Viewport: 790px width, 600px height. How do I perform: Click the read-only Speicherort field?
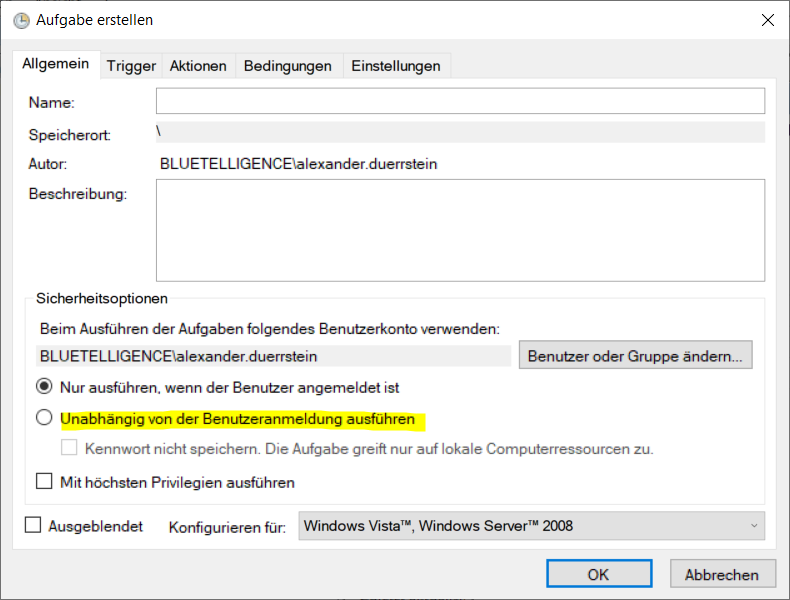click(460, 132)
